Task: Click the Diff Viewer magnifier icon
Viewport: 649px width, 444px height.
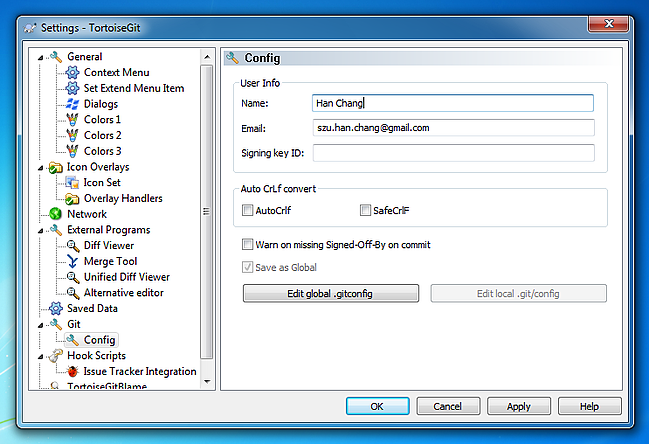Action: pyautogui.click(x=73, y=246)
